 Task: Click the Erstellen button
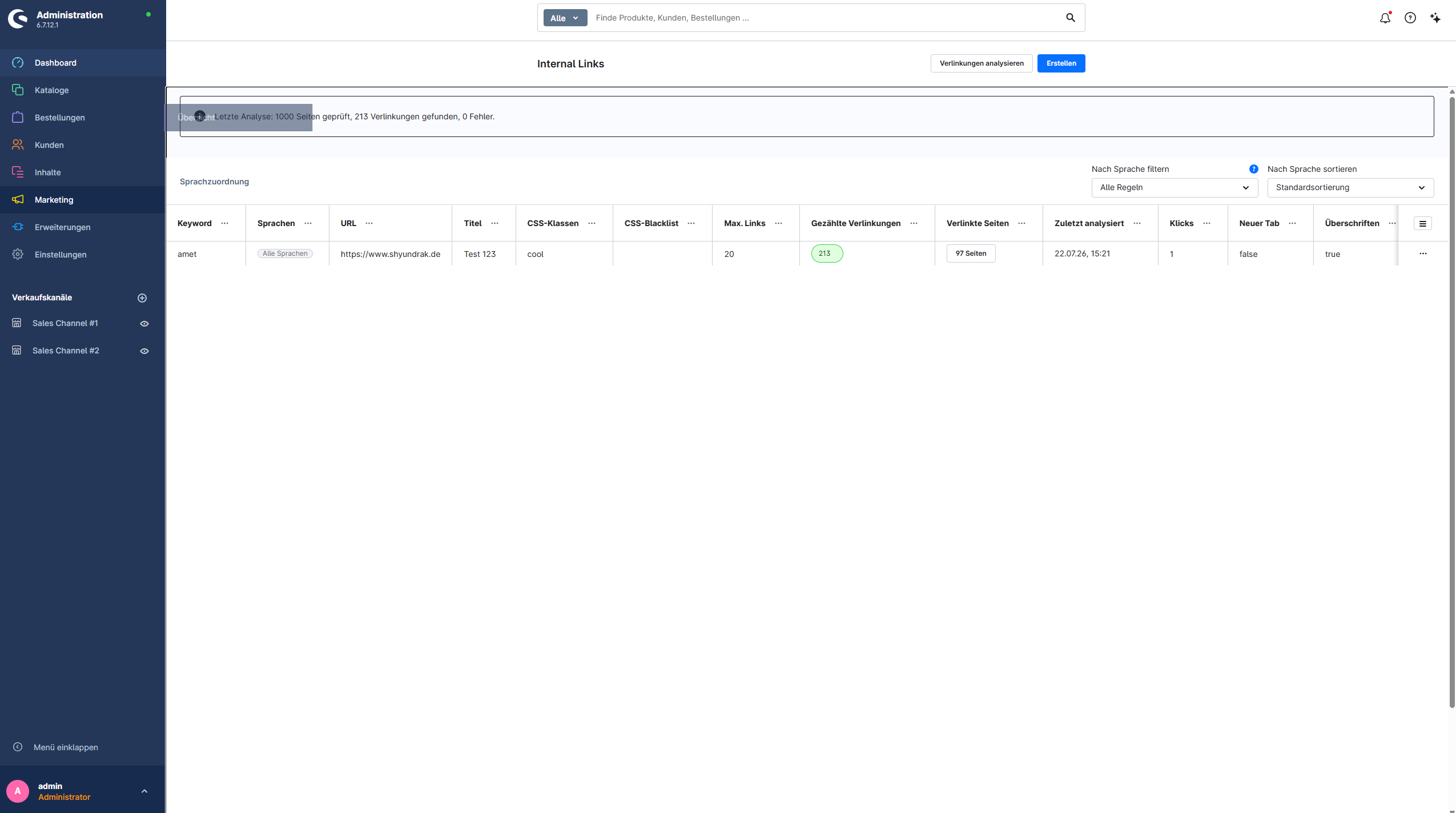coord(1061,63)
